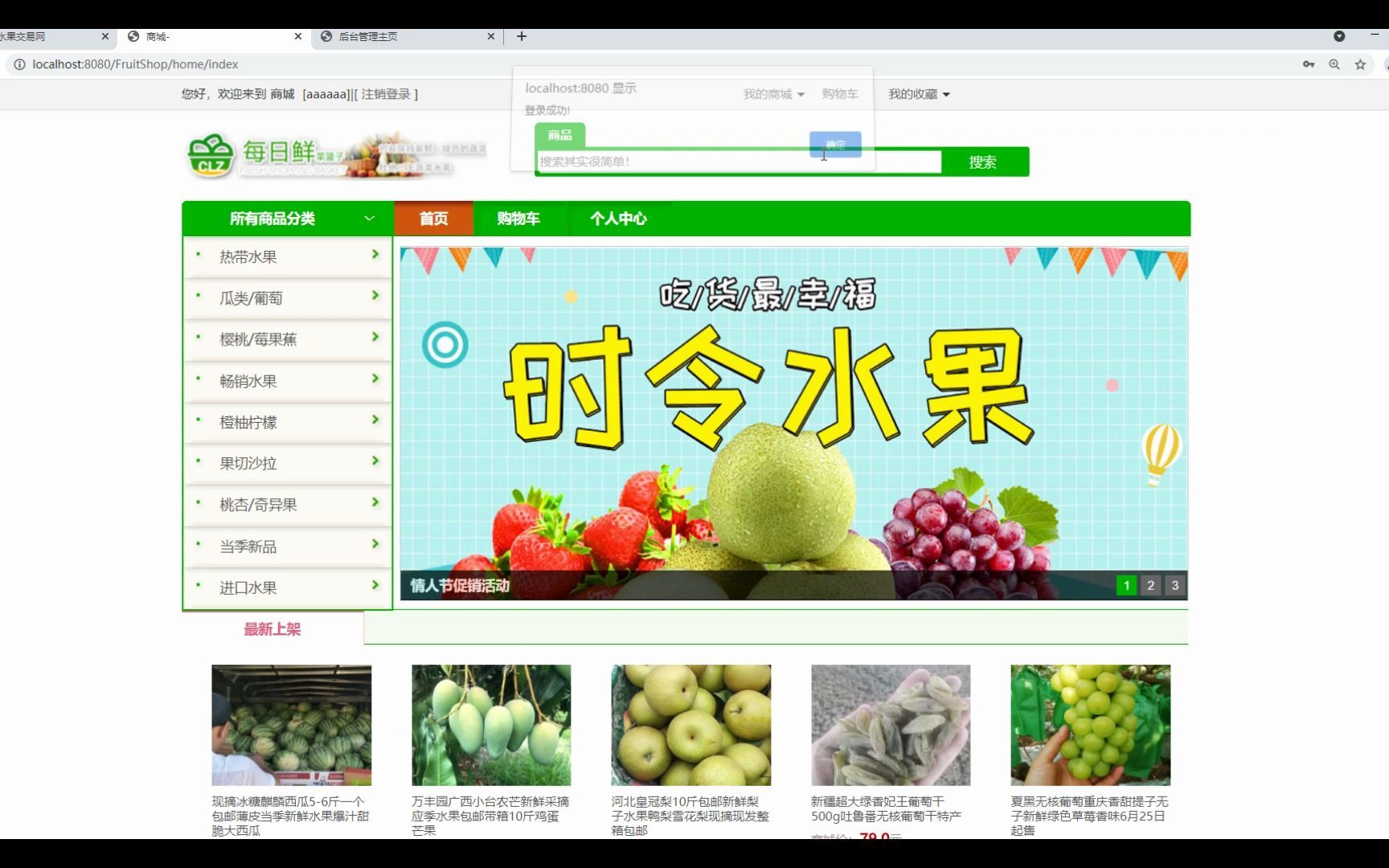1389x868 pixels.
Task: Open the 现摘冰糖麒麟西瓜 product title
Action: 291,816
